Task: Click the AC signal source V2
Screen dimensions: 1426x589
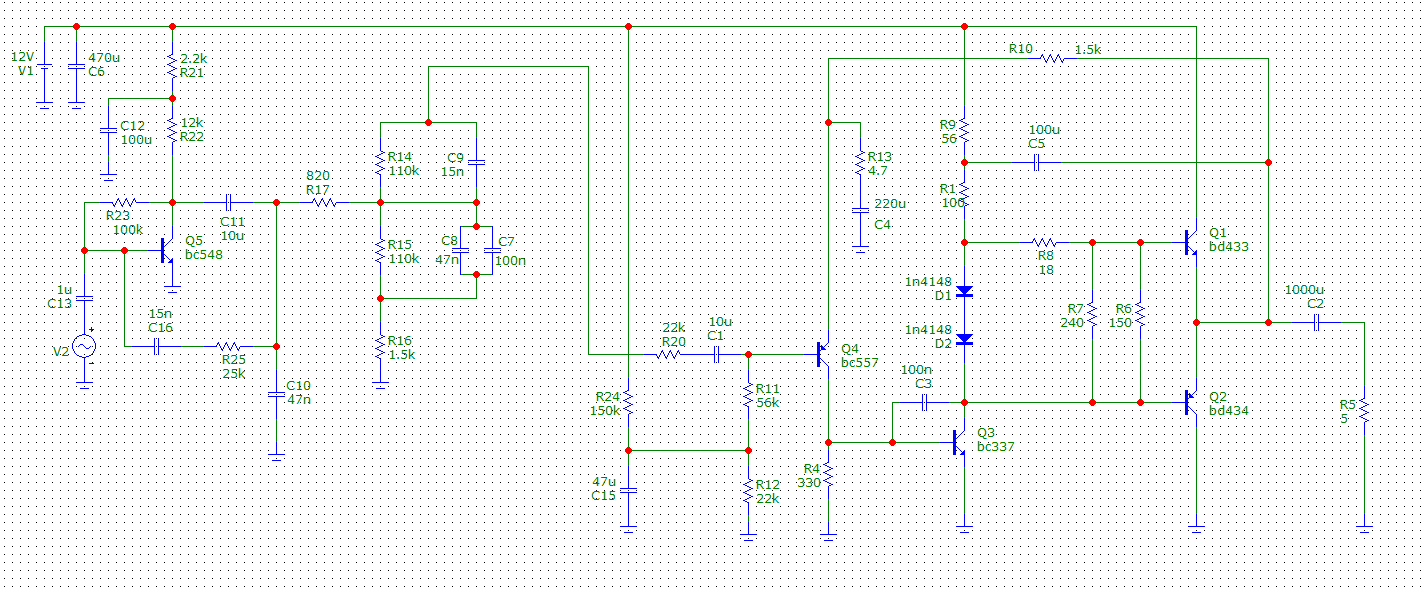Action: pyautogui.click(x=84, y=347)
